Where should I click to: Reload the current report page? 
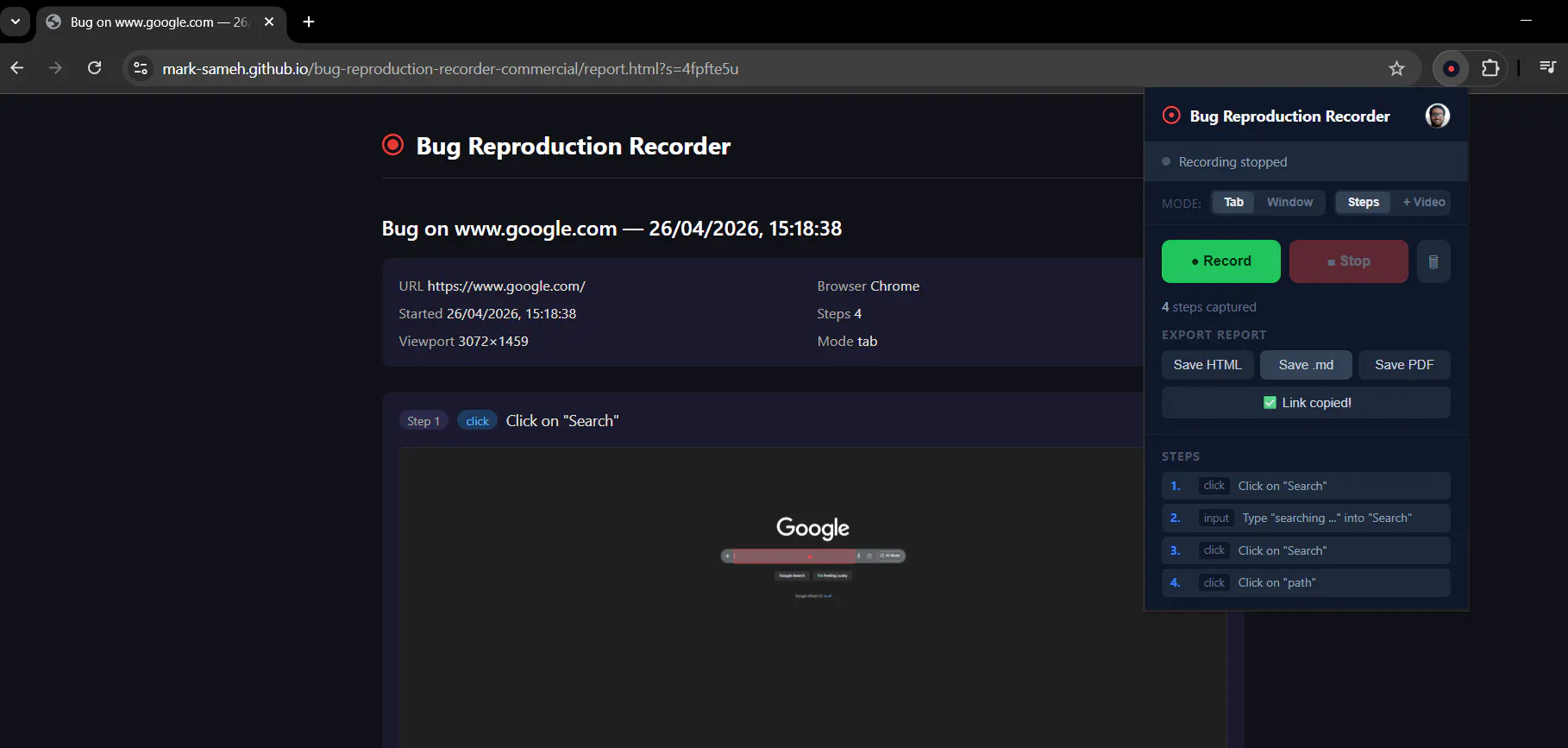pyautogui.click(x=95, y=68)
